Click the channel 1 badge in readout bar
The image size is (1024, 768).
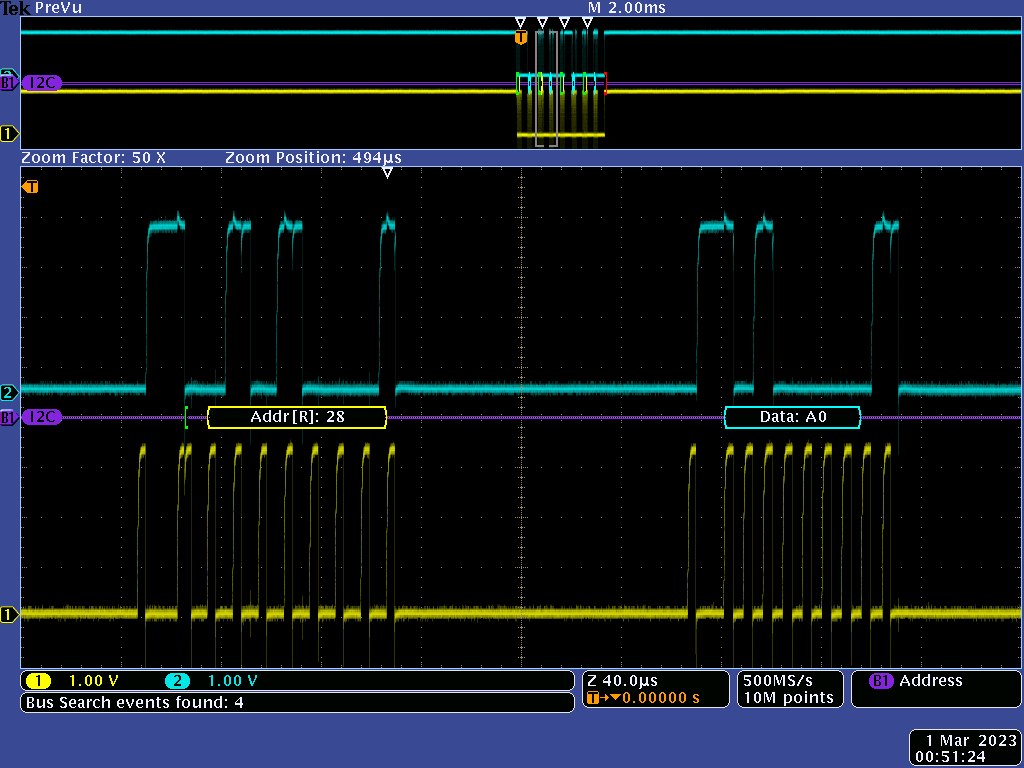[38, 681]
